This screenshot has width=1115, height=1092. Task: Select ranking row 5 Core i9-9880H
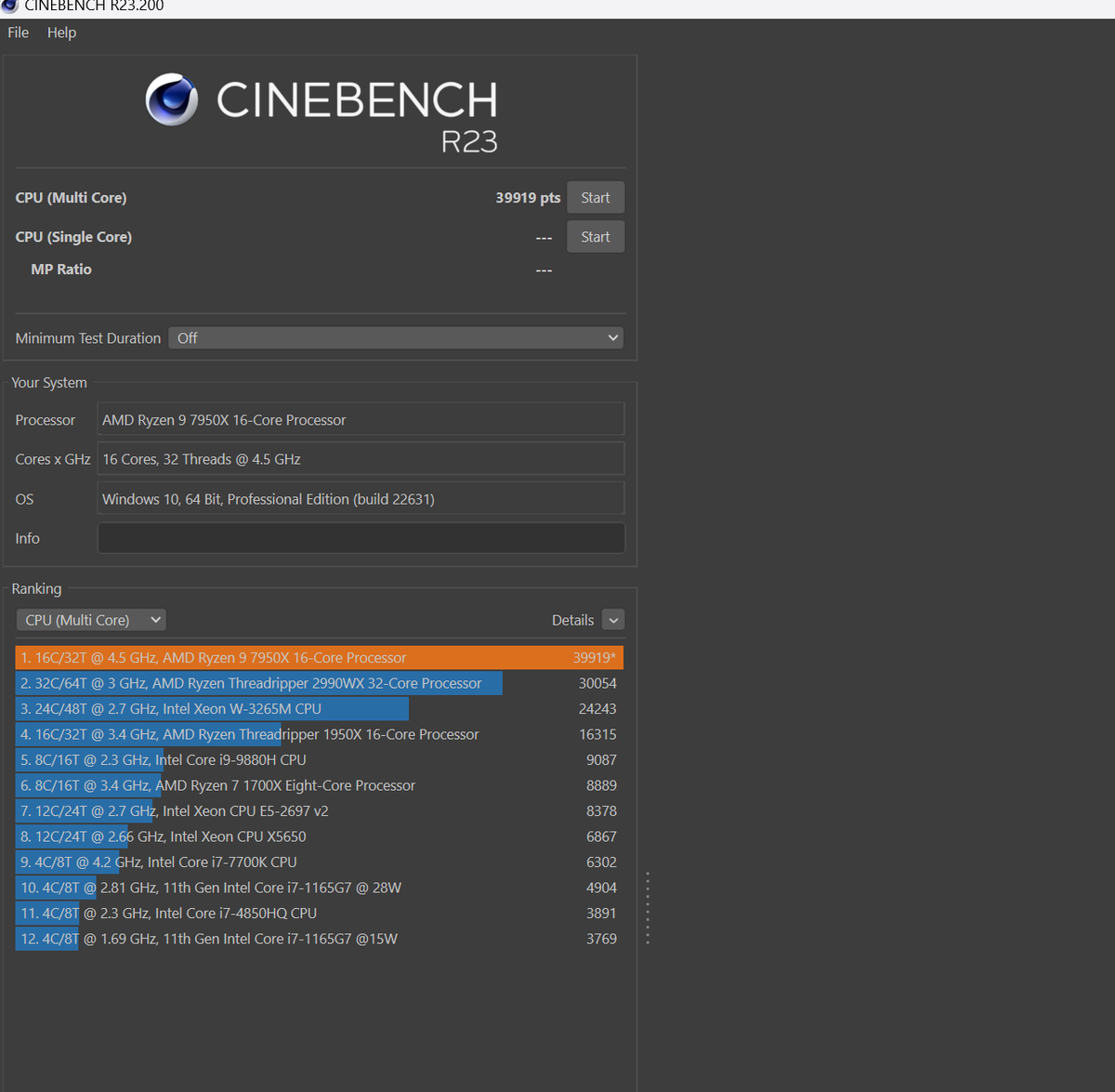pos(319,760)
